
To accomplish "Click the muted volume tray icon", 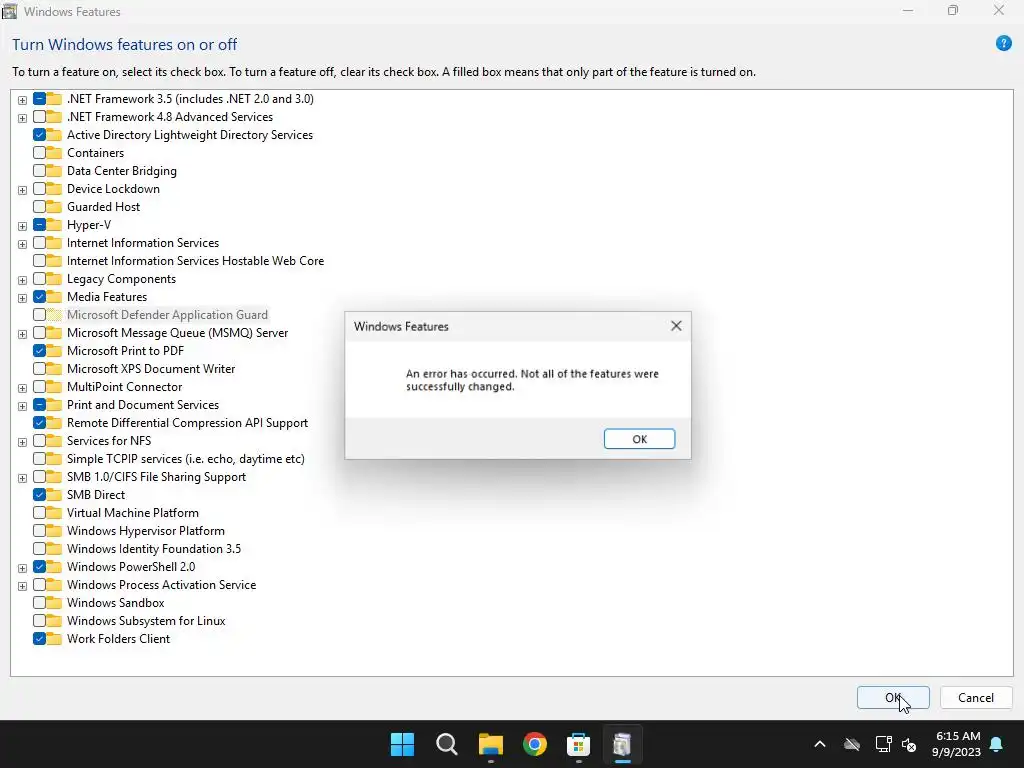I will [908, 744].
